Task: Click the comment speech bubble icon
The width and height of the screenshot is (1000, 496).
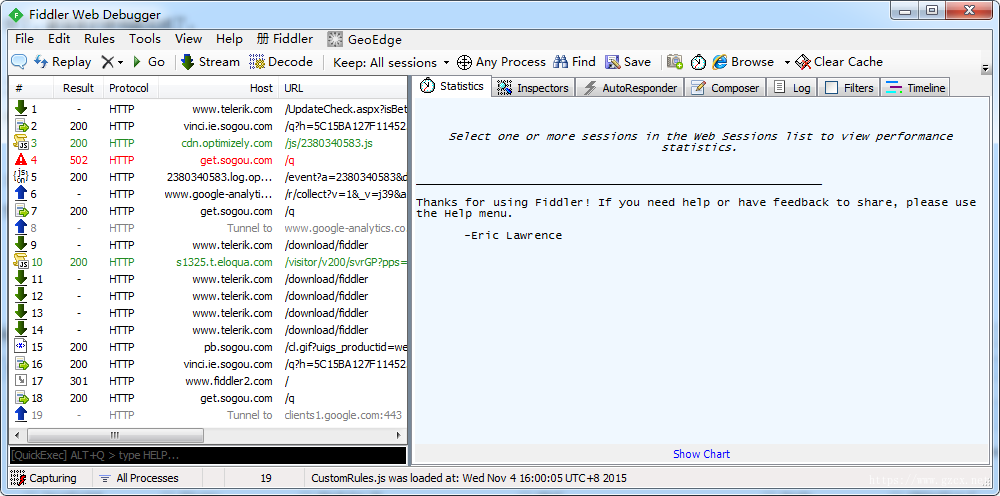Action: pos(19,62)
